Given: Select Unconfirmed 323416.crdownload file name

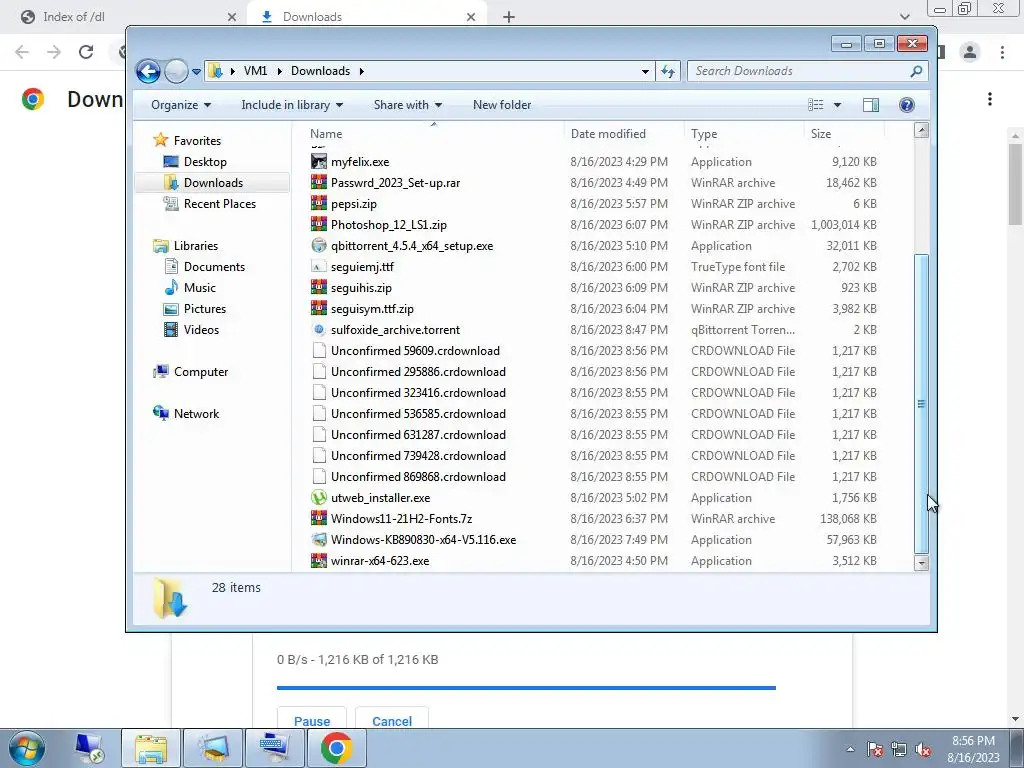Looking at the screenshot, I should [419, 392].
